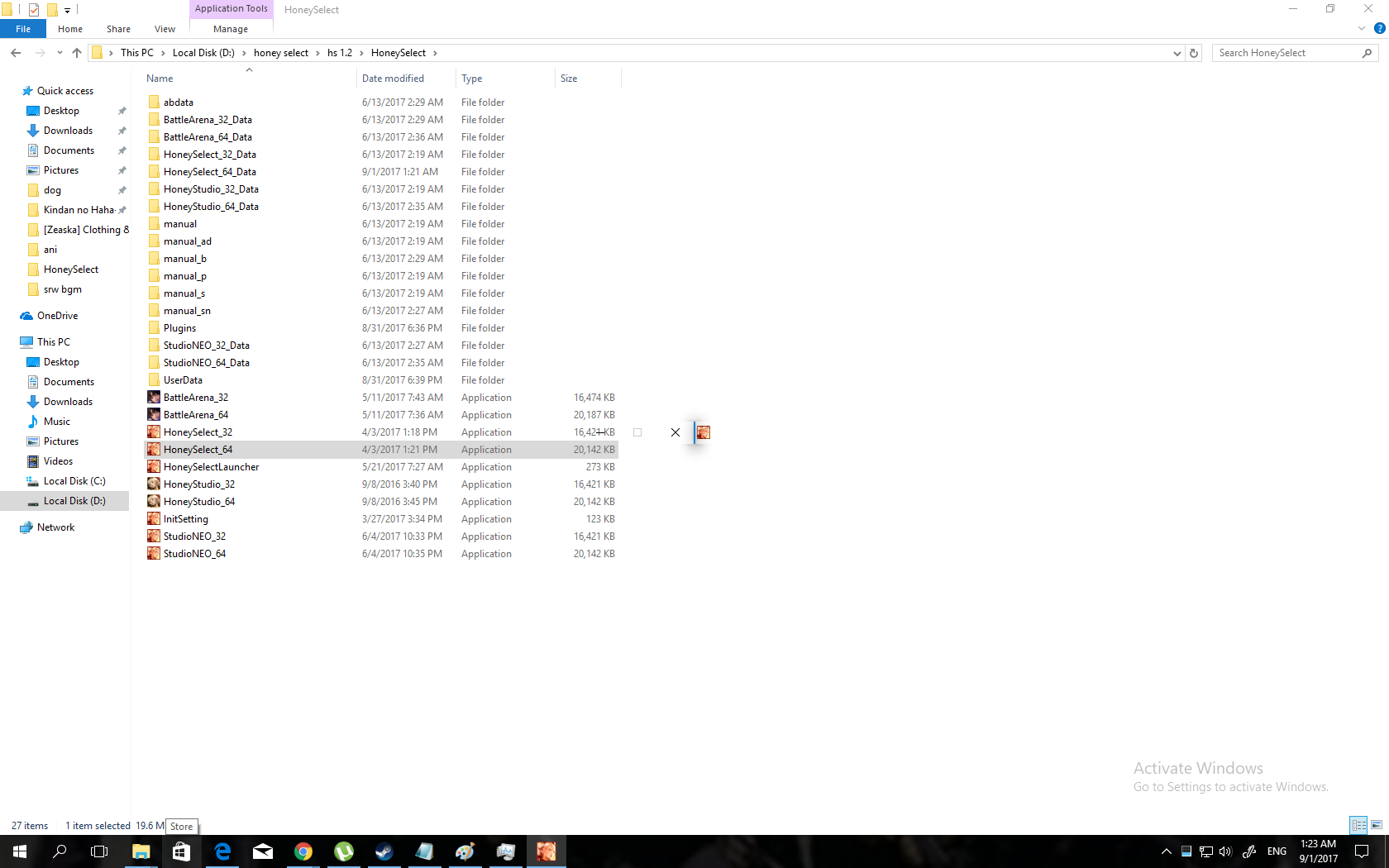
Task: Expand address bar history dropdown
Action: (1177, 53)
